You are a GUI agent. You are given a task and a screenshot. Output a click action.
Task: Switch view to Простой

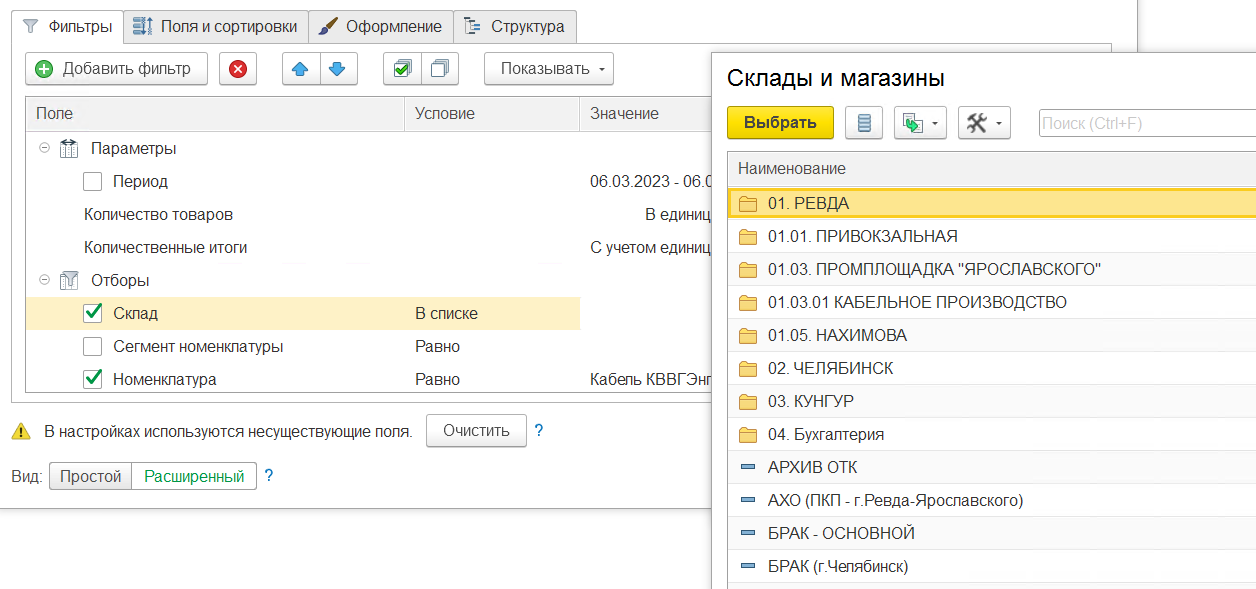[x=90, y=476]
